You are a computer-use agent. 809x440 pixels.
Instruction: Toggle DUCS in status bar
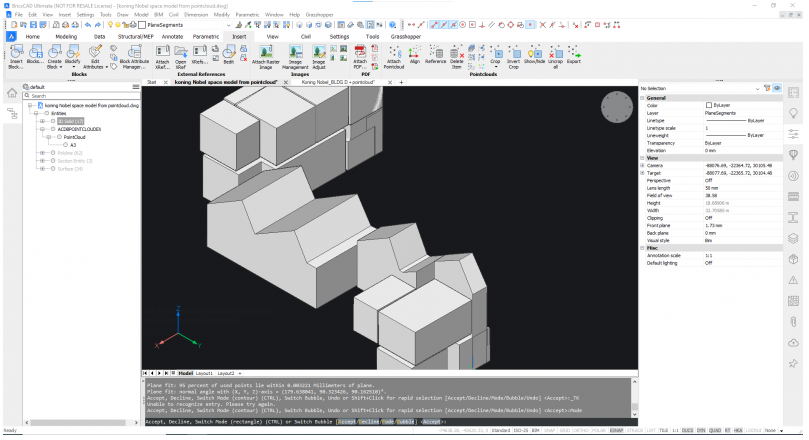(687, 430)
